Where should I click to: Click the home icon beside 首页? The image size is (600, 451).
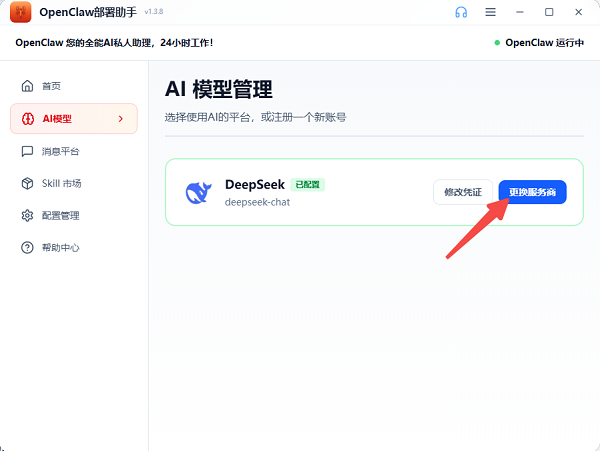pyautogui.click(x=27, y=86)
